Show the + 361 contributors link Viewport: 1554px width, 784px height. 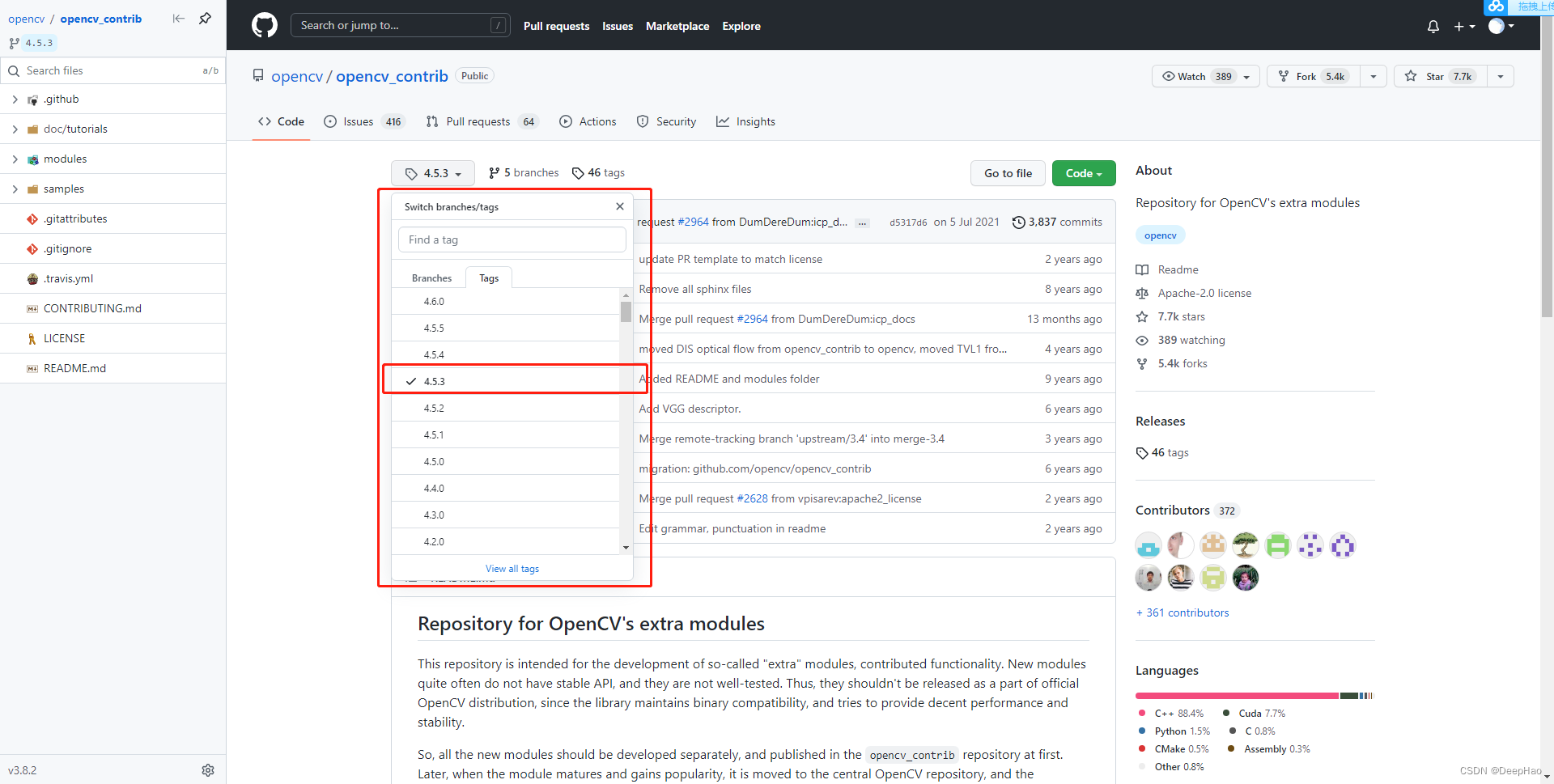tap(1182, 612)
